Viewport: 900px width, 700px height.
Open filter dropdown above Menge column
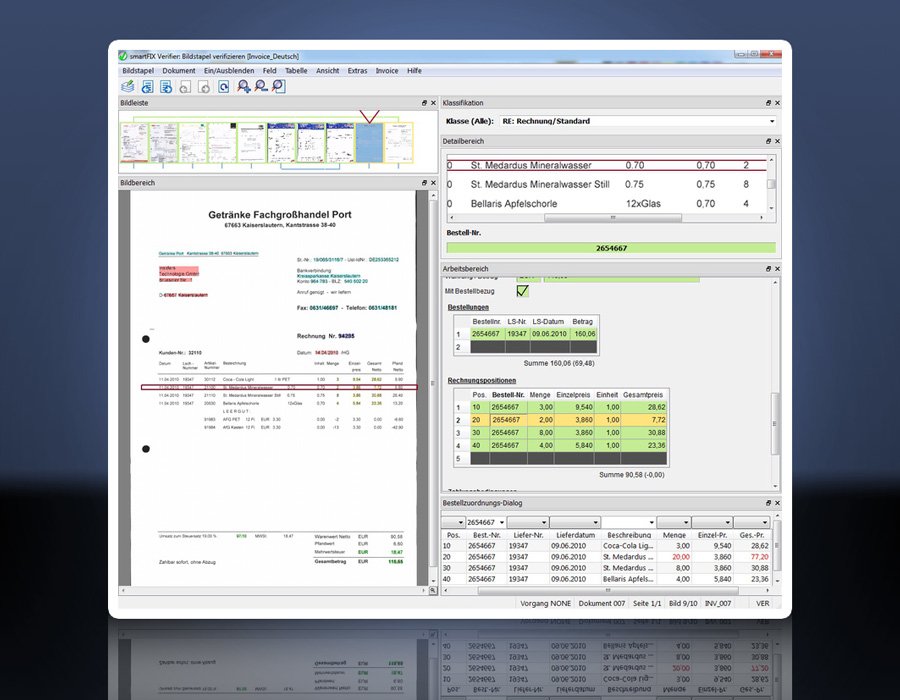686,523
